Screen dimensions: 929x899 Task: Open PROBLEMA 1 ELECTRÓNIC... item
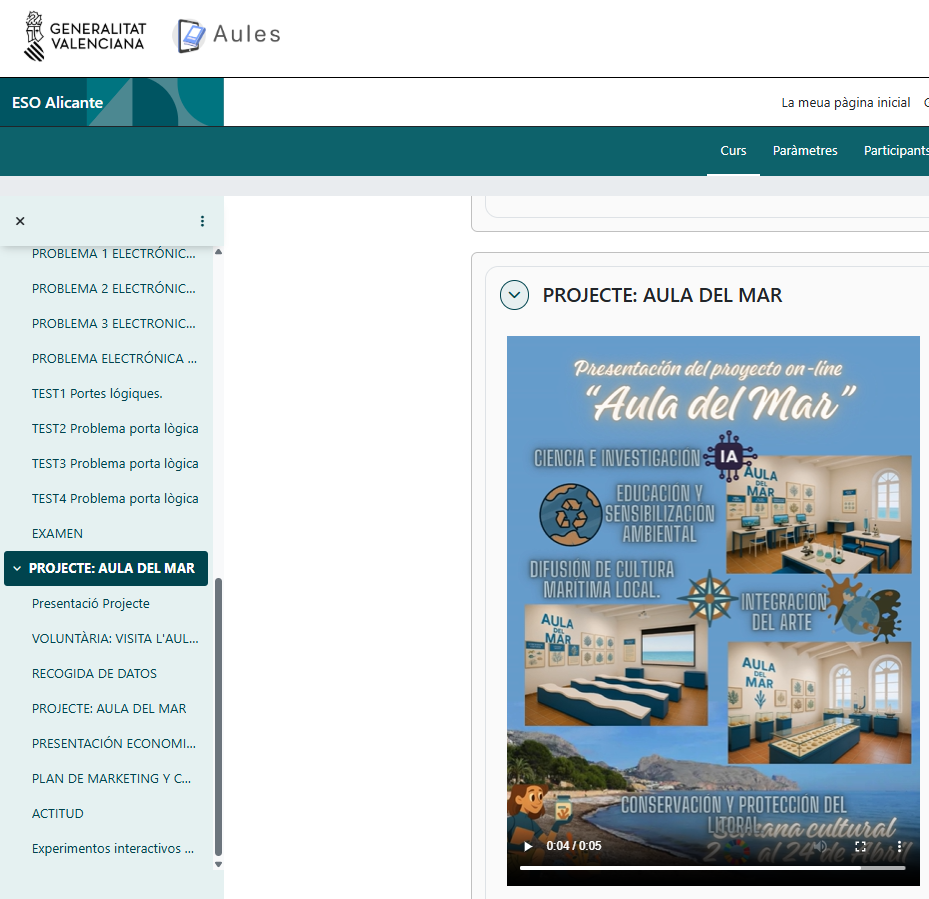click(x=114, y=254)
